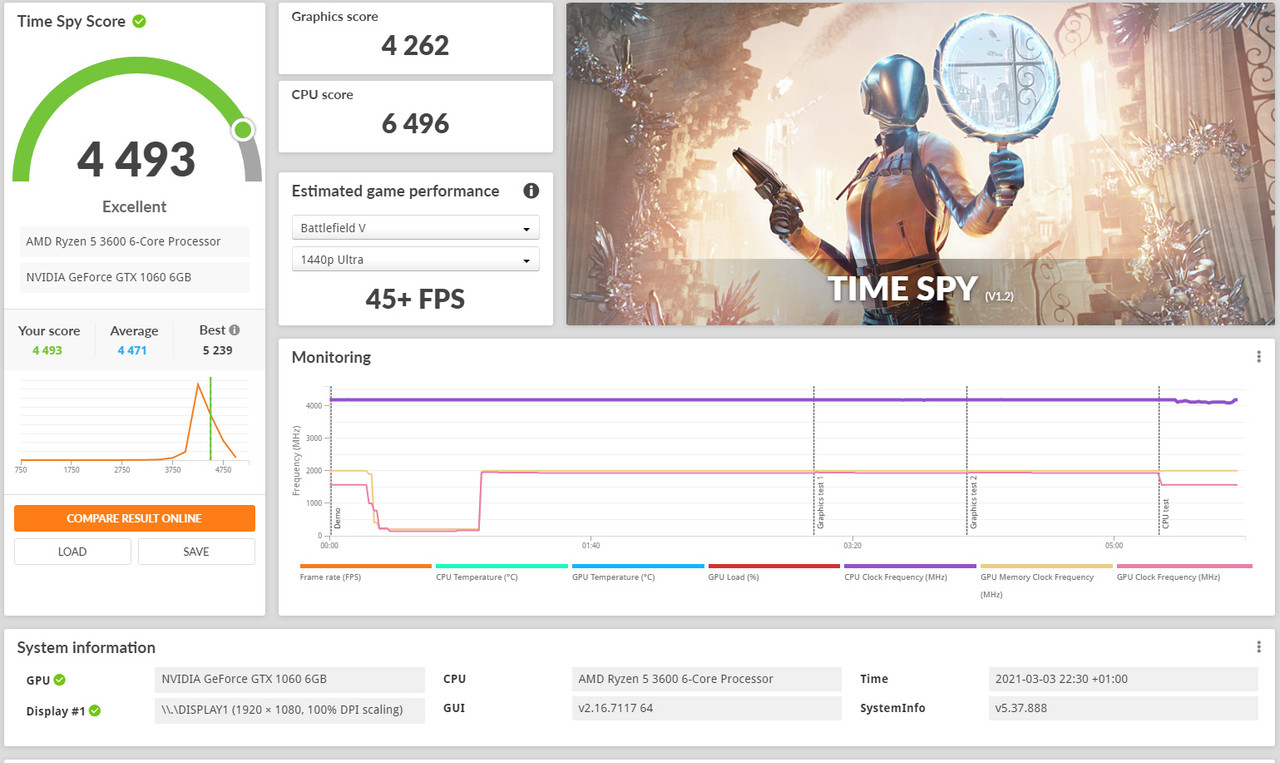Click the GPU Load legend indicator

(773, 565)
